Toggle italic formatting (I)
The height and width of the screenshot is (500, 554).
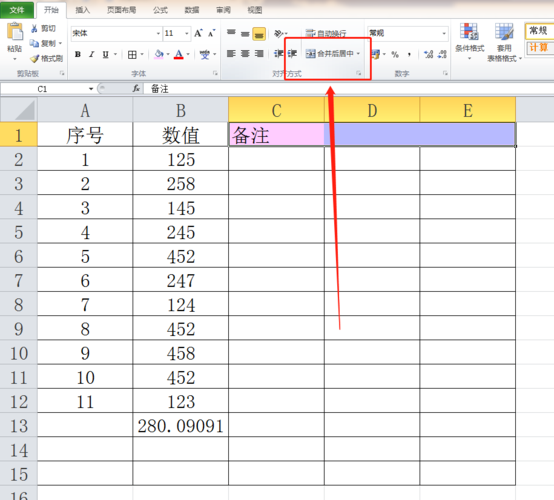[x=92, y=54]
